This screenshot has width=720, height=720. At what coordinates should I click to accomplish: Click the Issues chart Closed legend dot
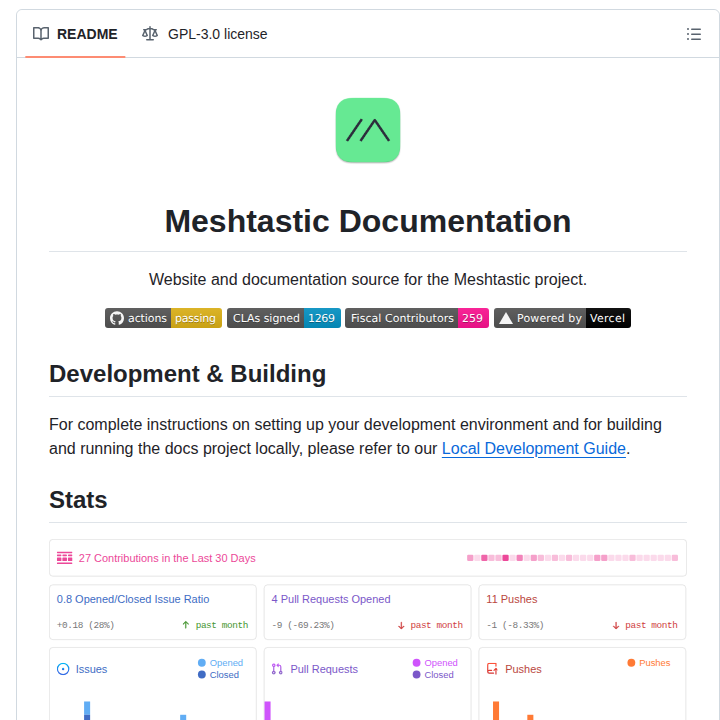tap(202, 675)
